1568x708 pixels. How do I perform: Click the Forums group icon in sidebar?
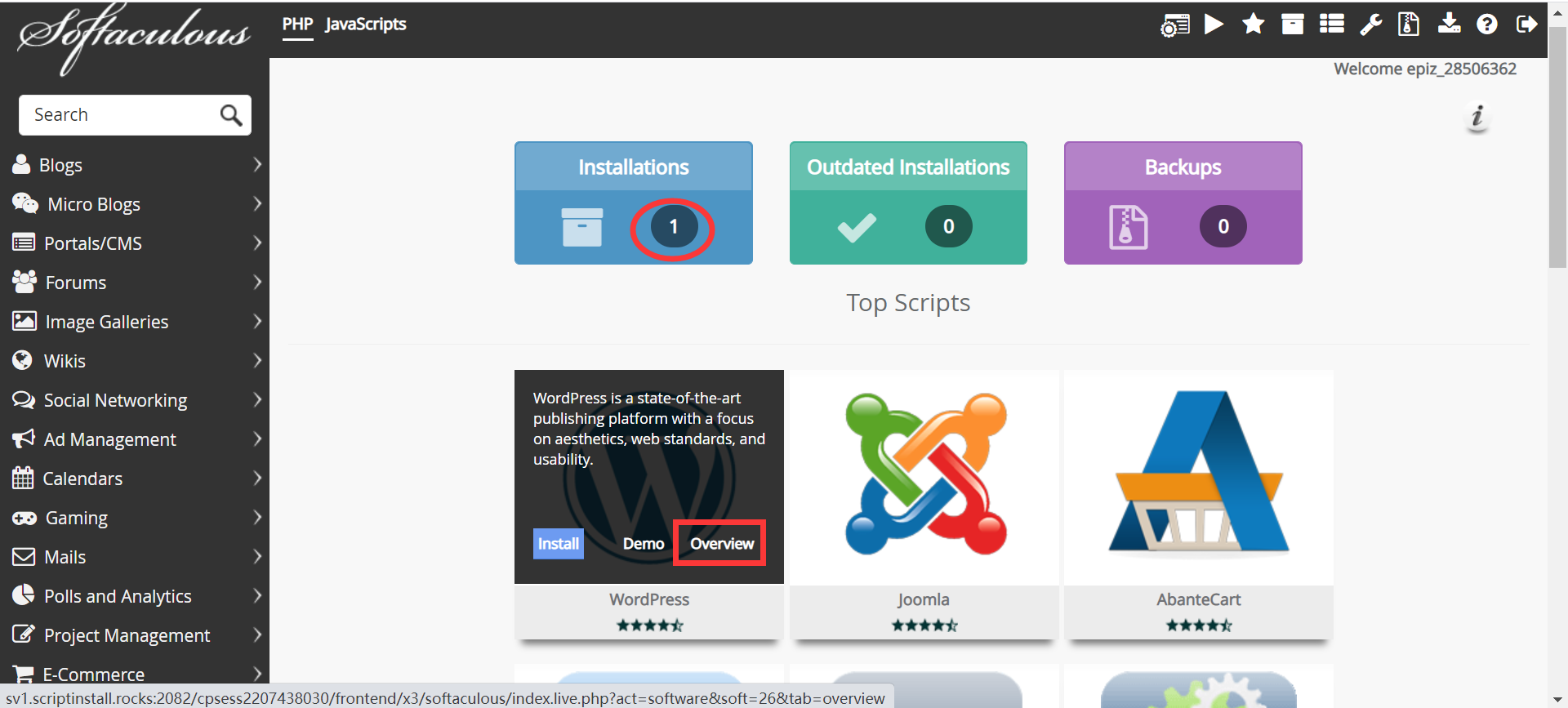(x=24, y=282)
